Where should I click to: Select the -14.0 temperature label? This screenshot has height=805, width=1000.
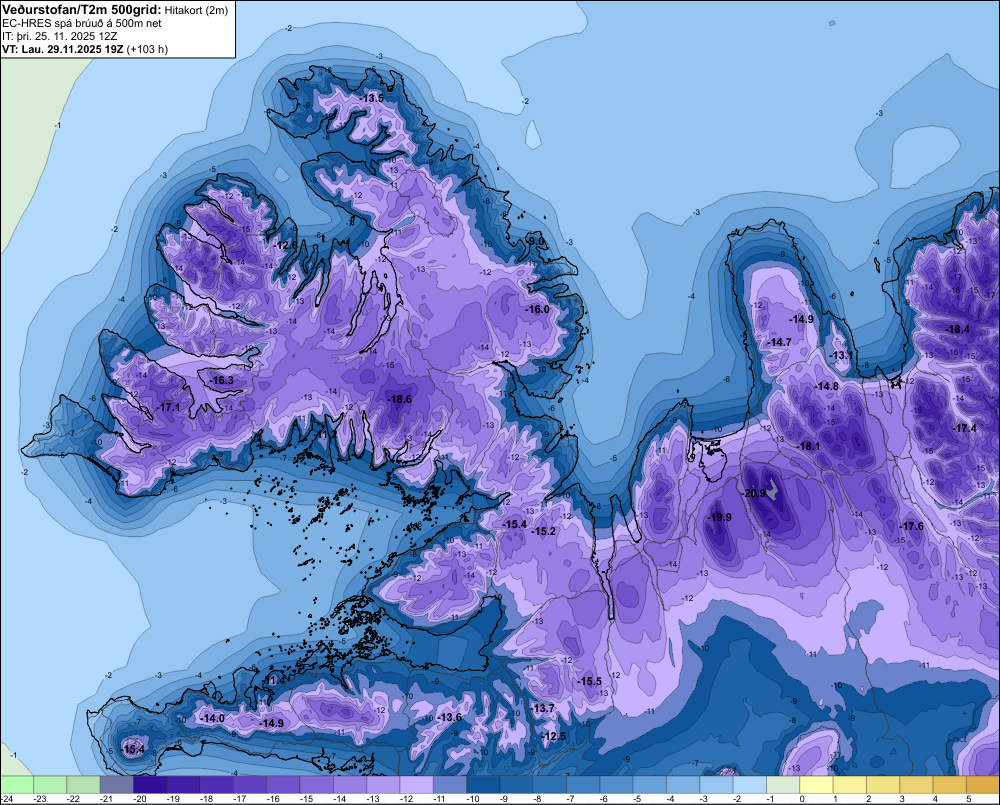pyautogui.click(x=212, y=718)
